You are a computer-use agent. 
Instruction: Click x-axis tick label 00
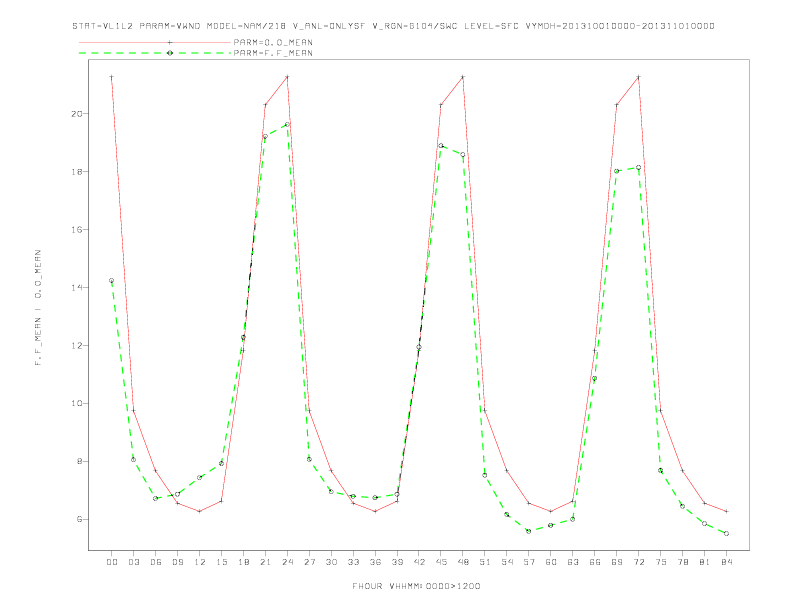(112, 562)
